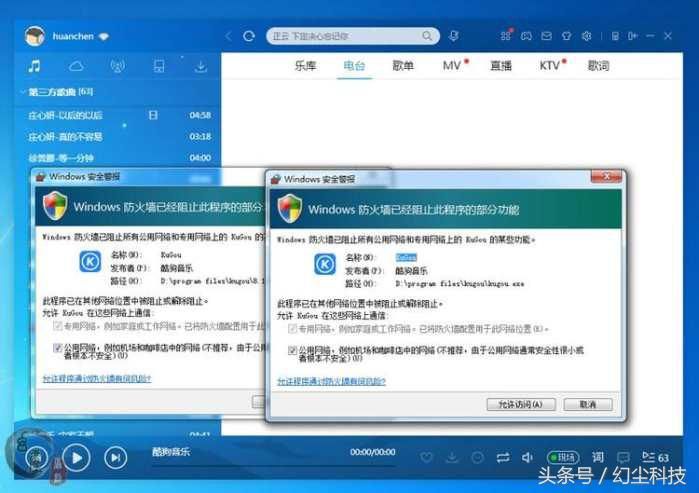Open the settings gear icon

pos(587,36)
